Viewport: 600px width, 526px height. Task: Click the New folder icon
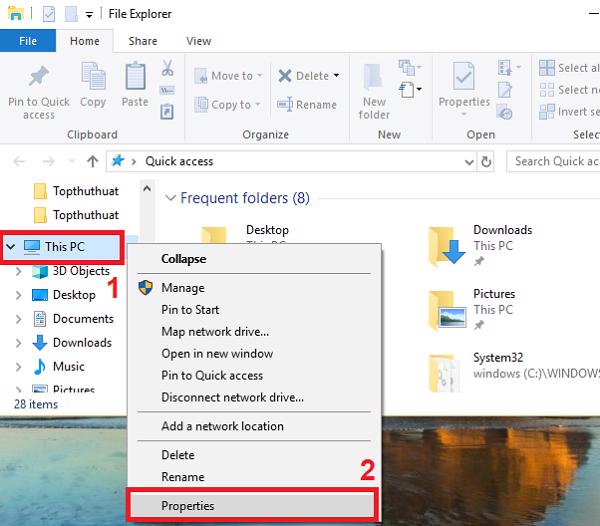point(374,78)
